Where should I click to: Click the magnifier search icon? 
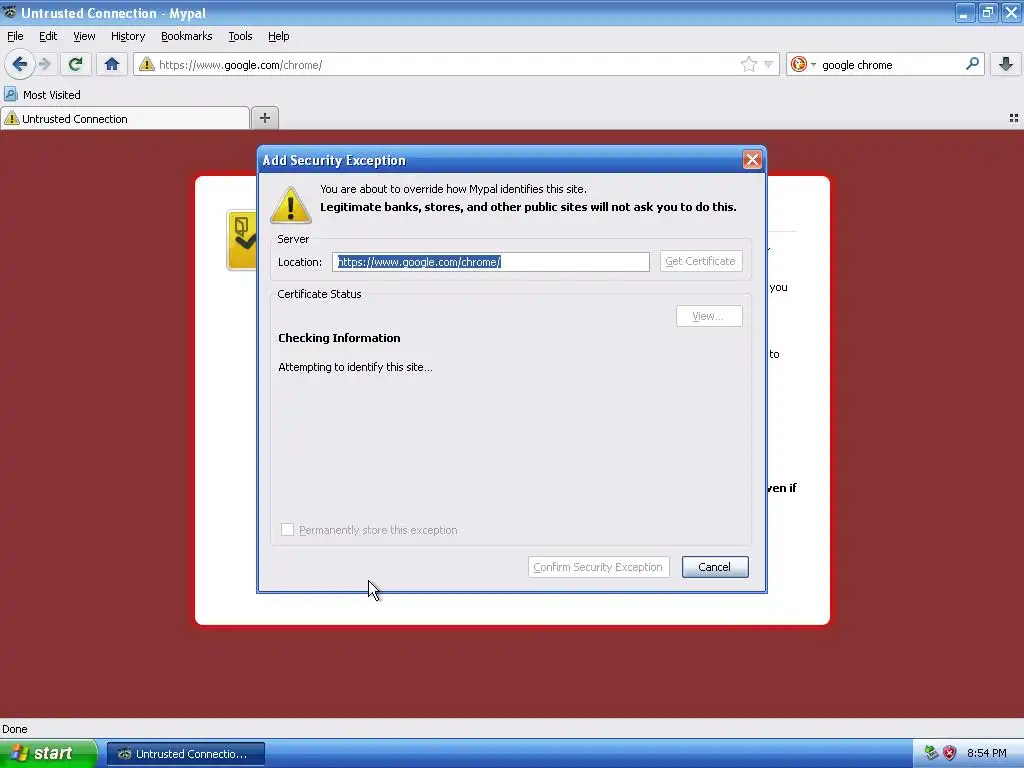point(972,64)
